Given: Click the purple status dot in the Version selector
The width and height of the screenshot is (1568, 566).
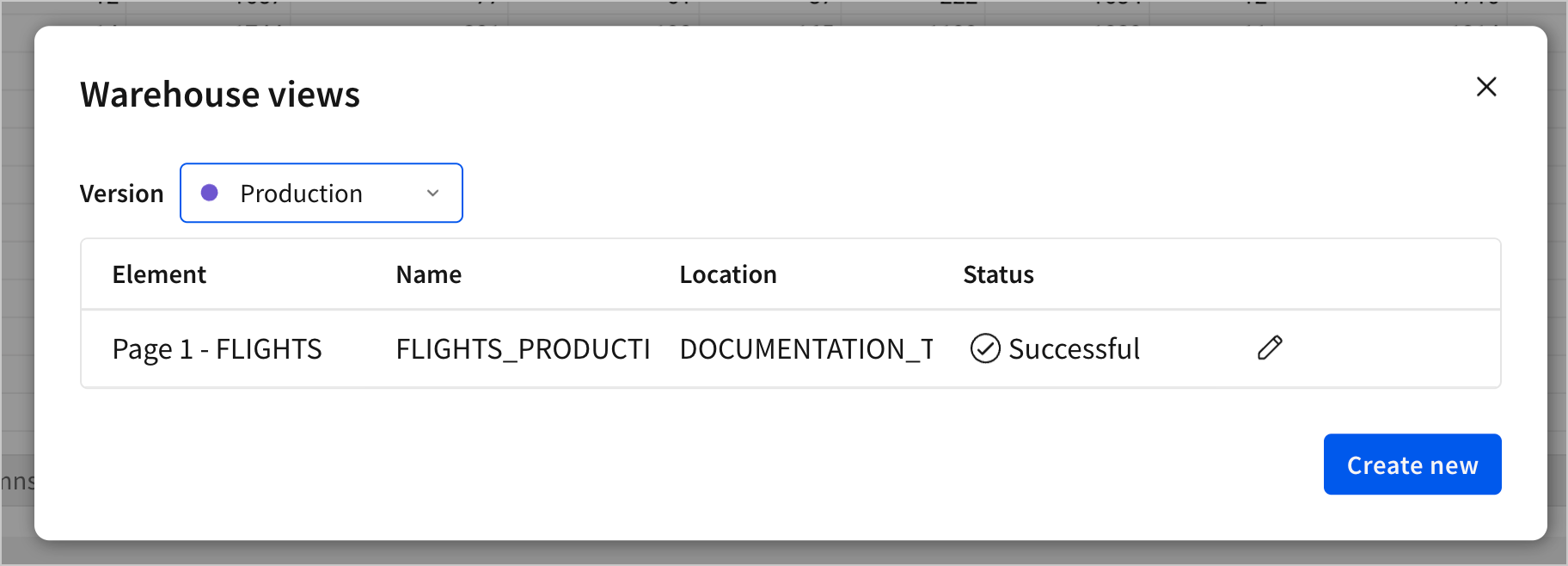Looking at the screenshot, I should click(210, 193).
